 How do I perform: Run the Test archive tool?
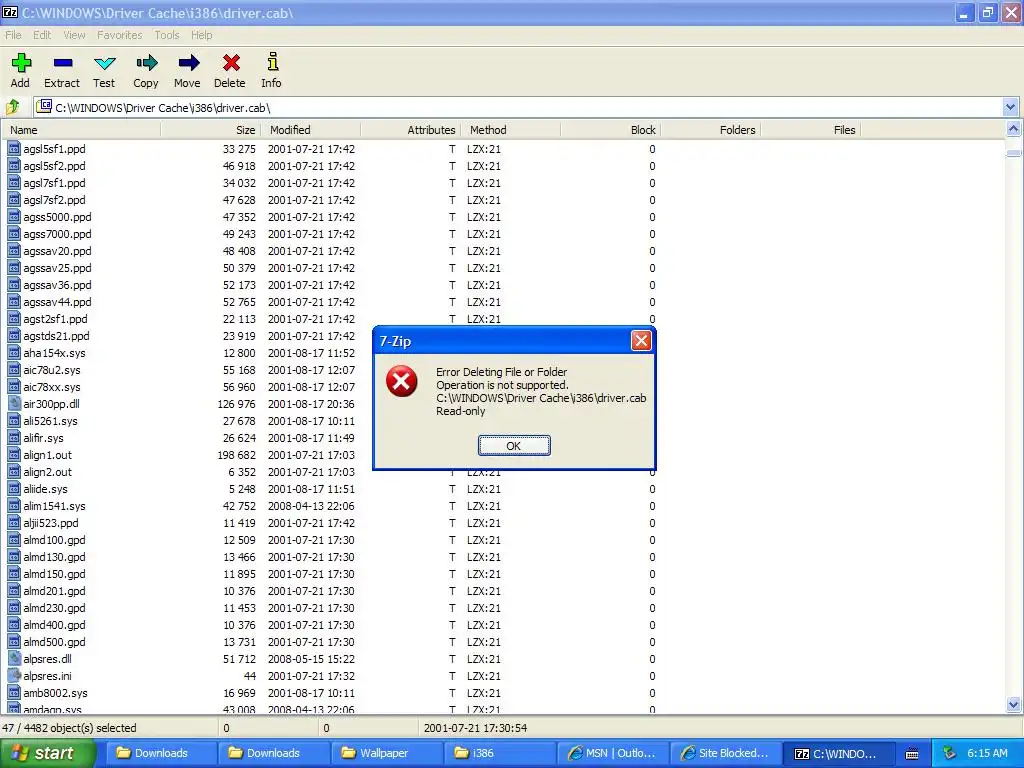(104, 63)
